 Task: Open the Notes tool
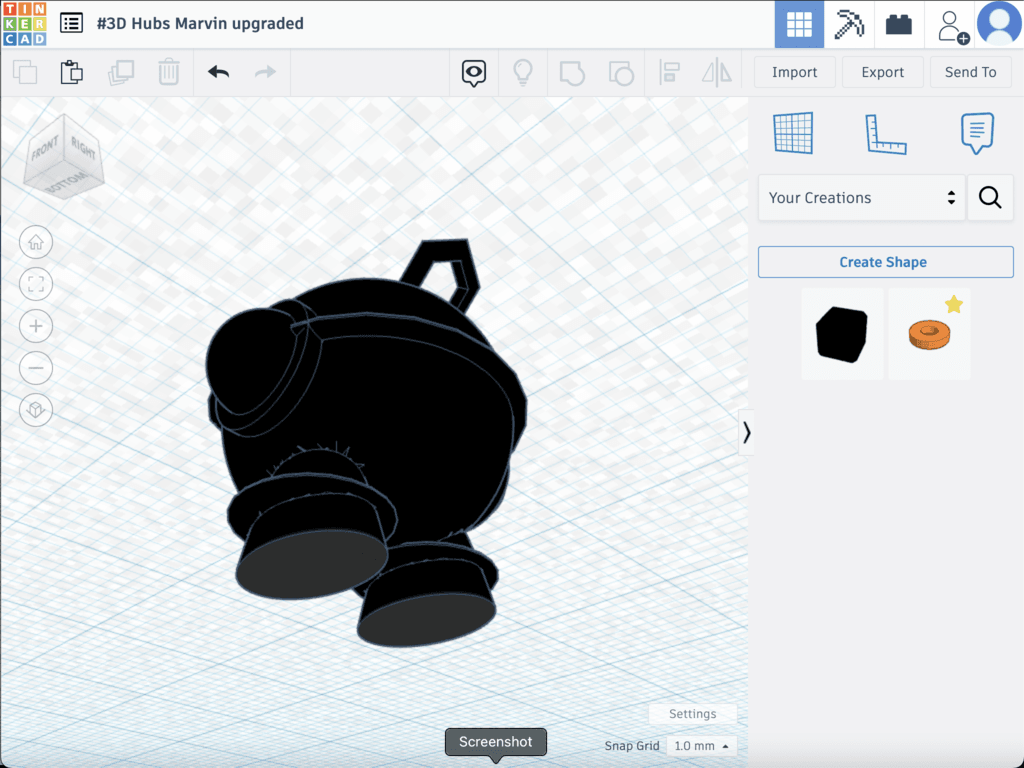[x=977, y=133]
